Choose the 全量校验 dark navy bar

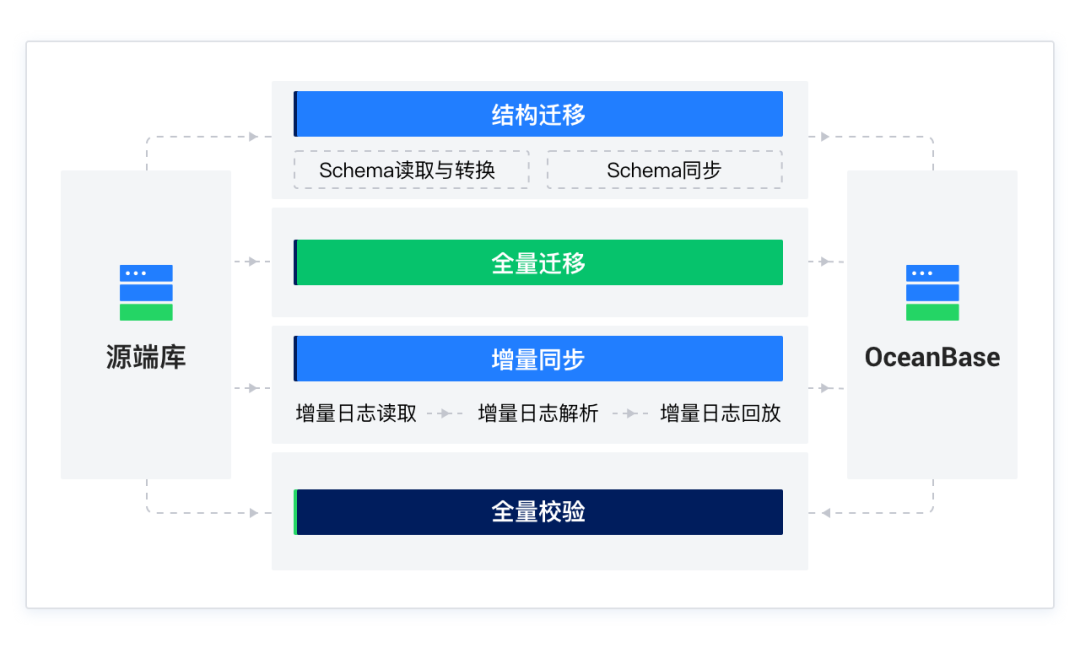(x=538, y=512)
